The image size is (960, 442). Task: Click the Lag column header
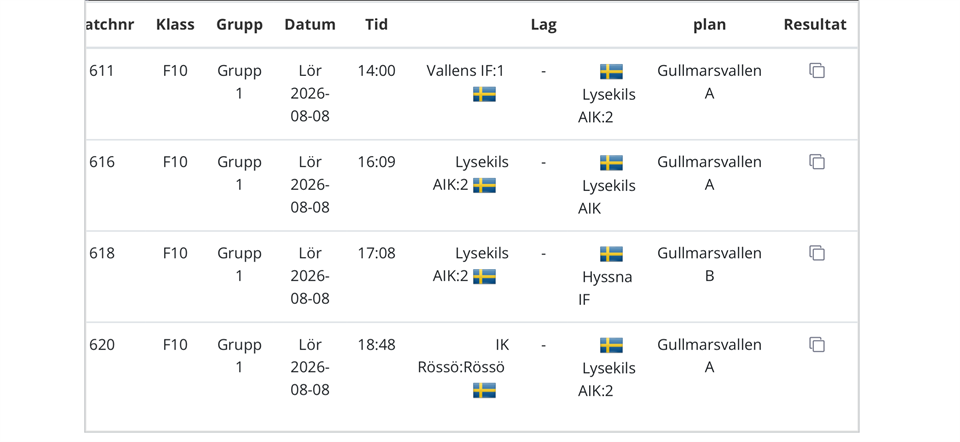tap(544, 24)
